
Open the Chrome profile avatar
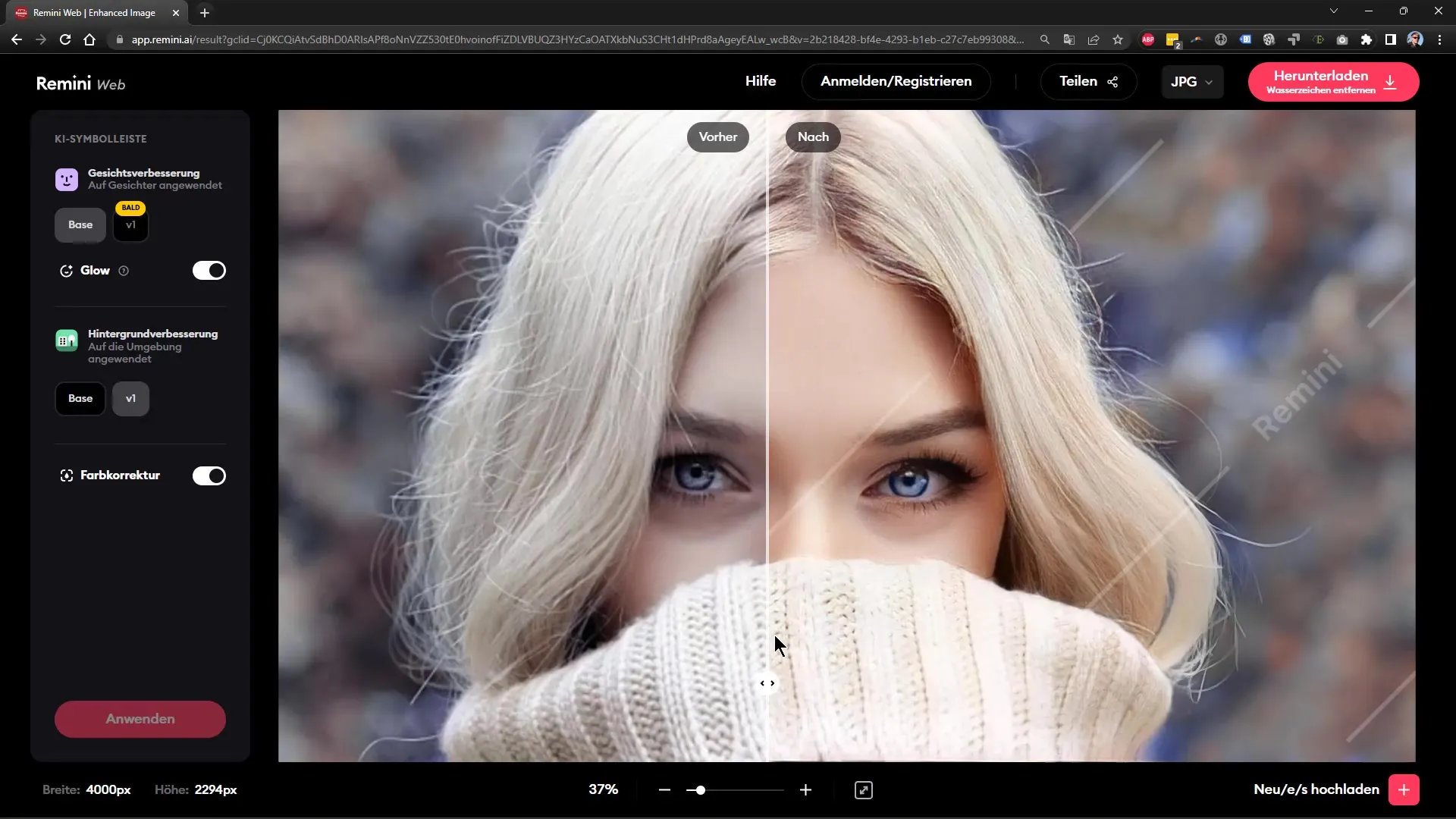click(x=1415, y=39)
